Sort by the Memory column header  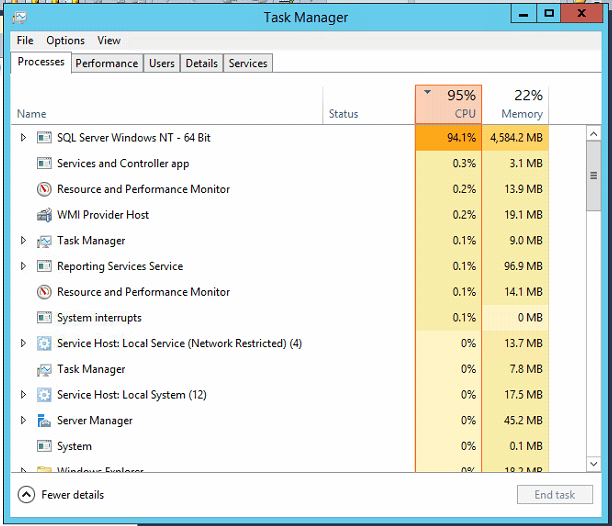pos(515,104)
